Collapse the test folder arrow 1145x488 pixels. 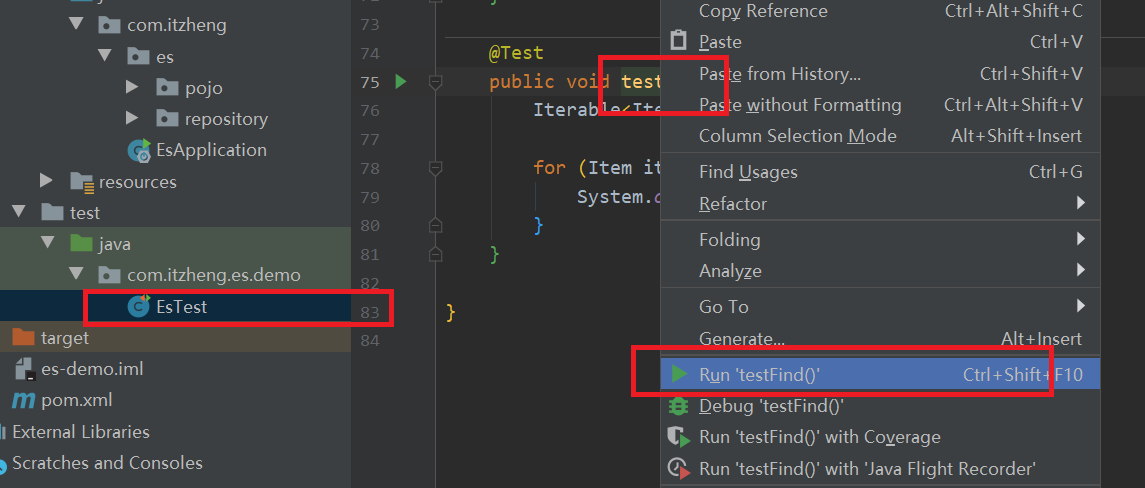(x=18, y=212)
